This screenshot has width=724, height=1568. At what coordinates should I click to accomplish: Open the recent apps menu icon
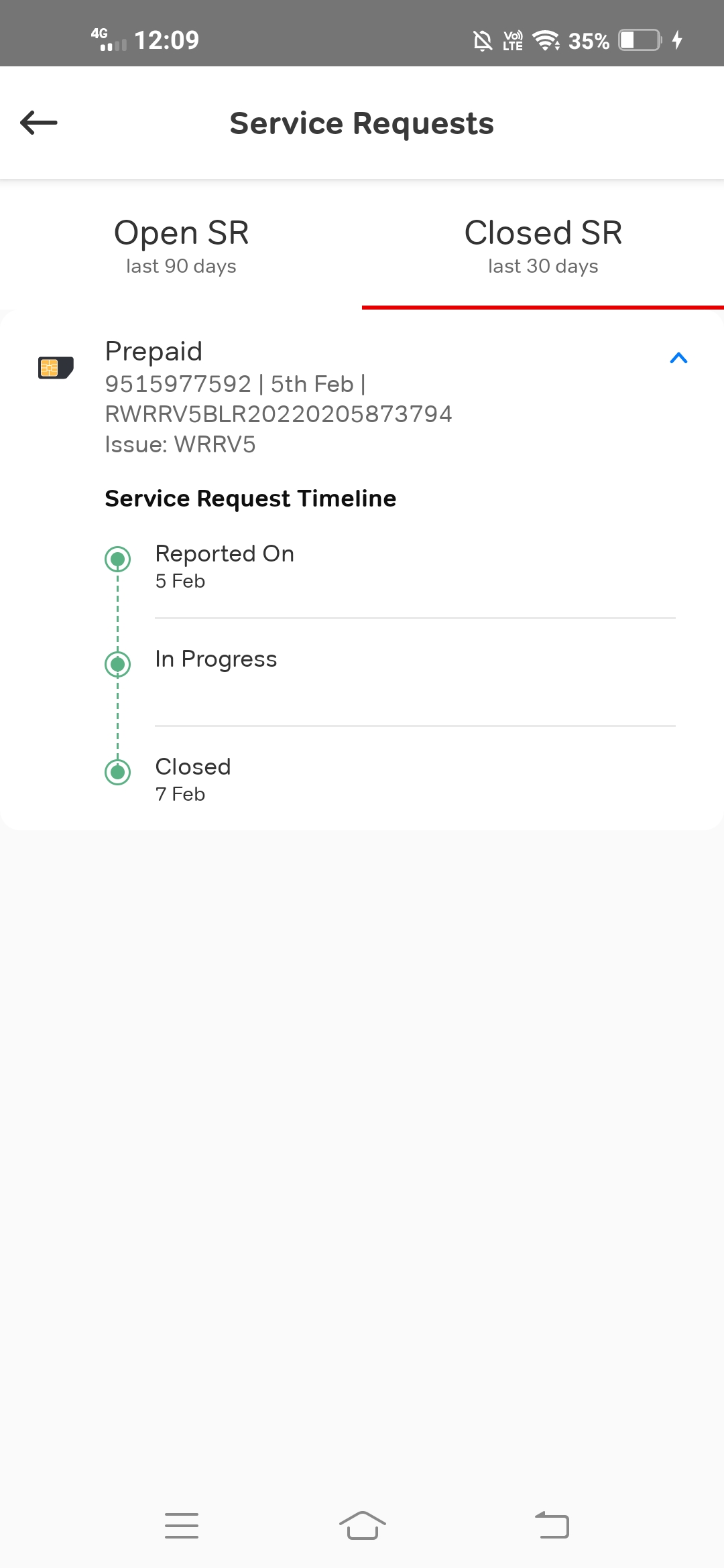pyautogui.click(x=182, y=1526)
